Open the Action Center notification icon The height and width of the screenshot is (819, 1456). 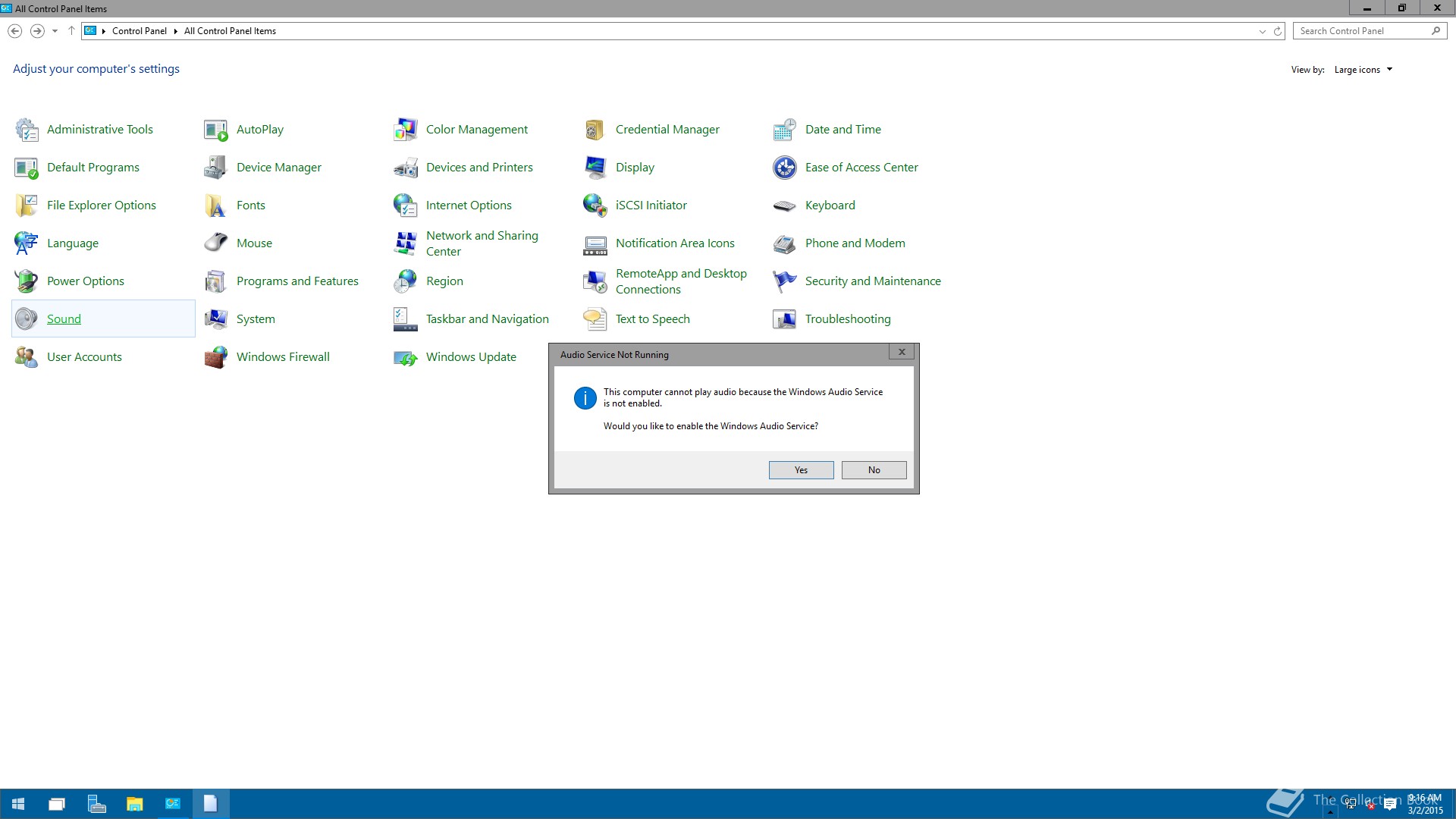click(1390, 805)
